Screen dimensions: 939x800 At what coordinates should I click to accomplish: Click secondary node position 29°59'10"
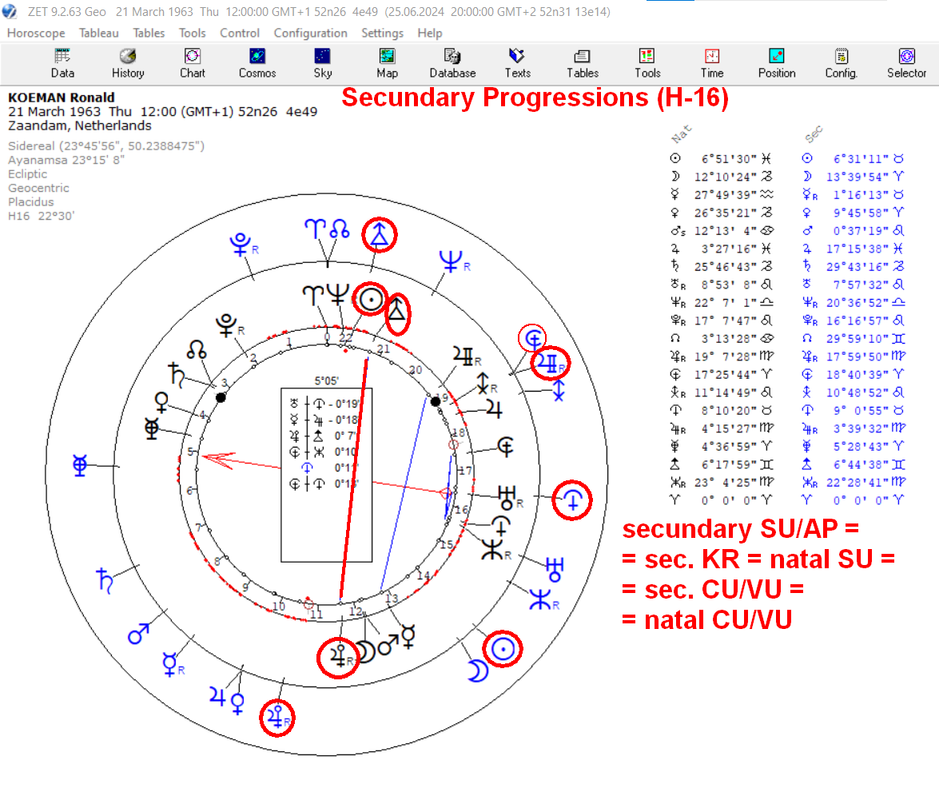pyautogui.click(x=858, y=338)
